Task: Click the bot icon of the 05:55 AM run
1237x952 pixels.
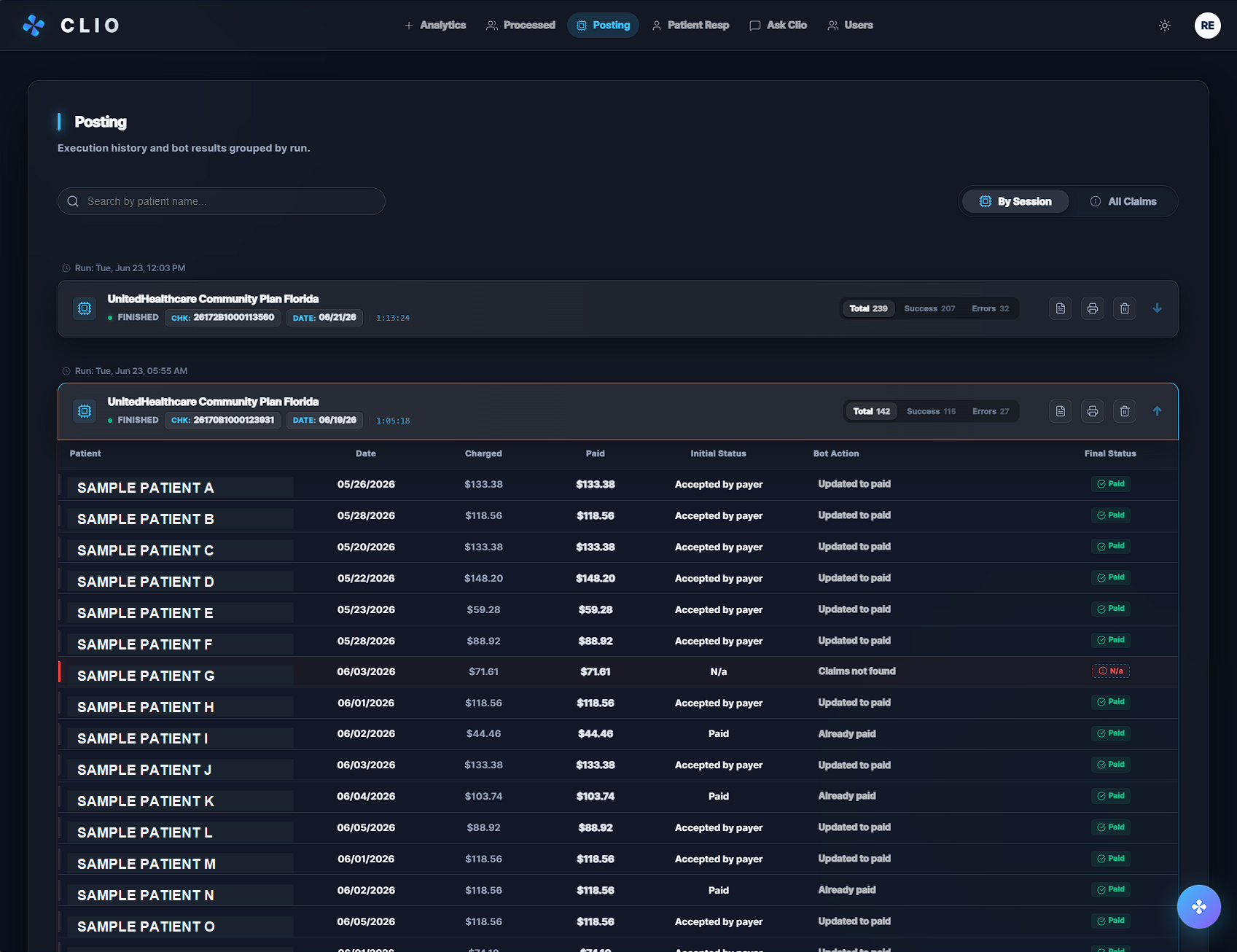Action: click(x=85, y=411)
